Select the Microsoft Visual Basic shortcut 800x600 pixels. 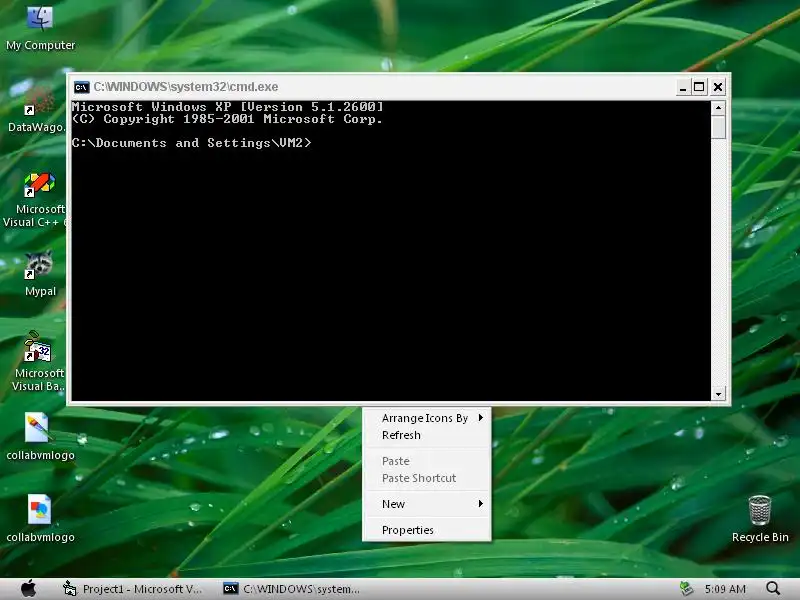pyautogui.click(x=39, y=361)
